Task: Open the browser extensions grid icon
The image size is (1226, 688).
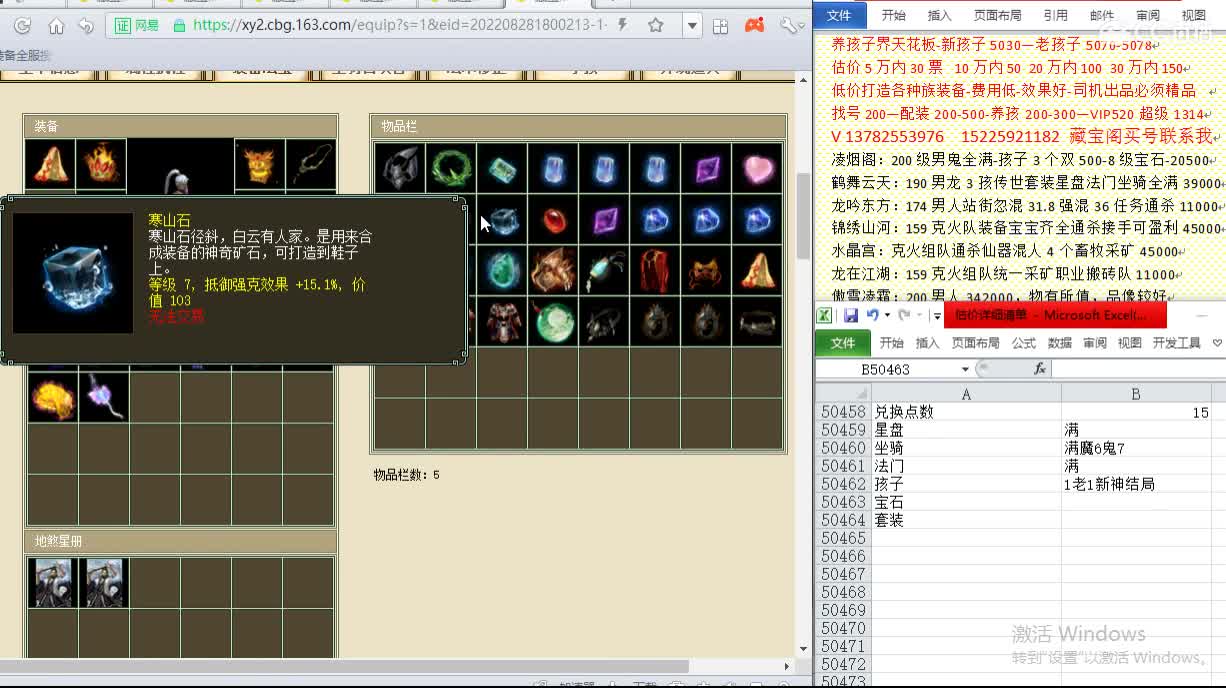Action: [x=720, y=26]
